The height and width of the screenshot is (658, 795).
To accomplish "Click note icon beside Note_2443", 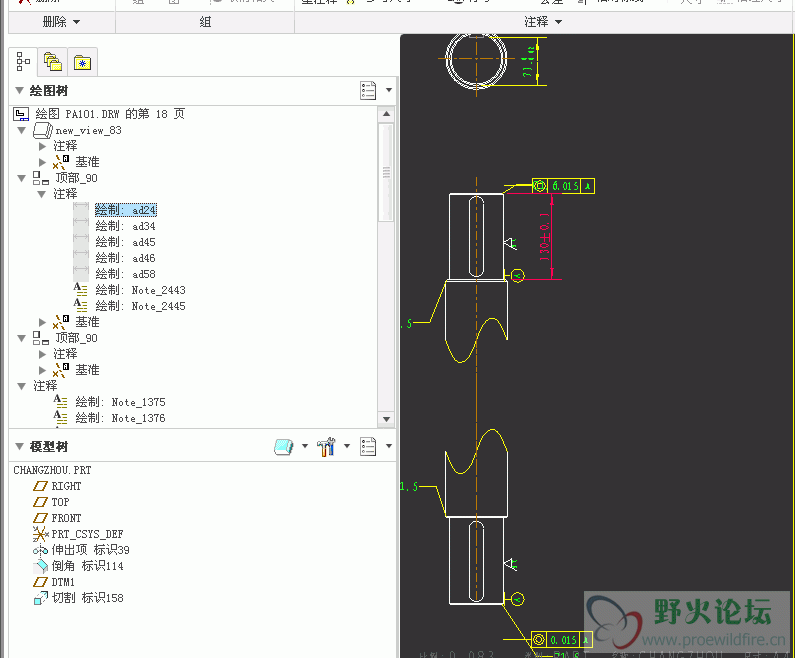I will tap(80, 289).
